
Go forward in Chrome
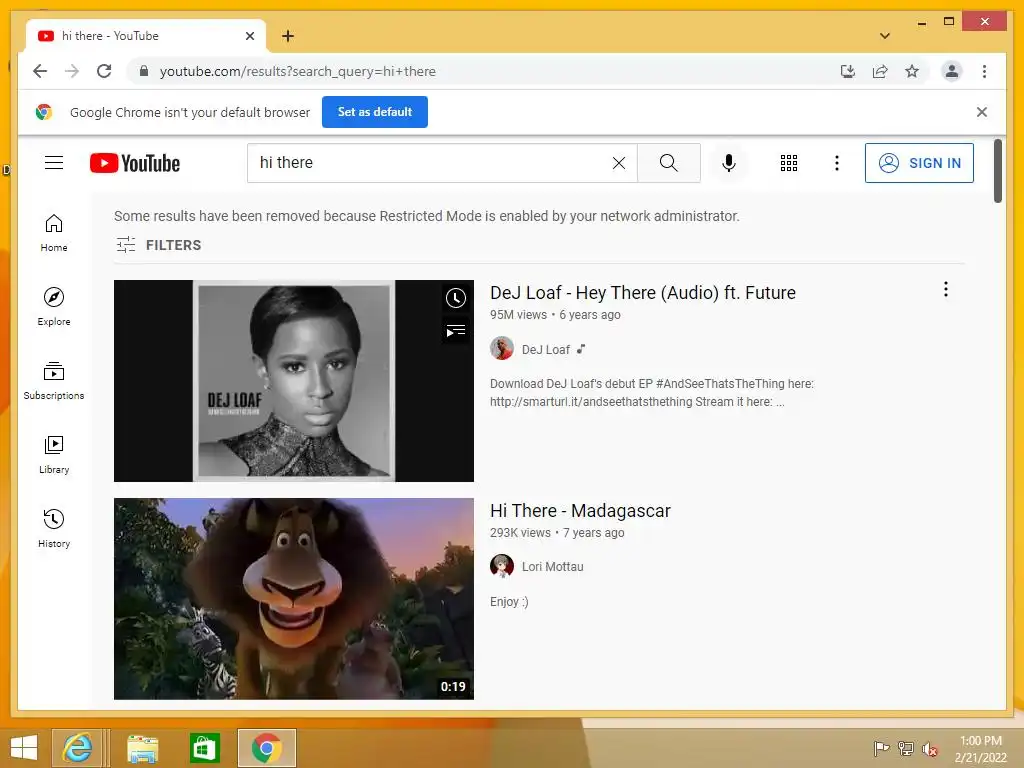(72, 71)
